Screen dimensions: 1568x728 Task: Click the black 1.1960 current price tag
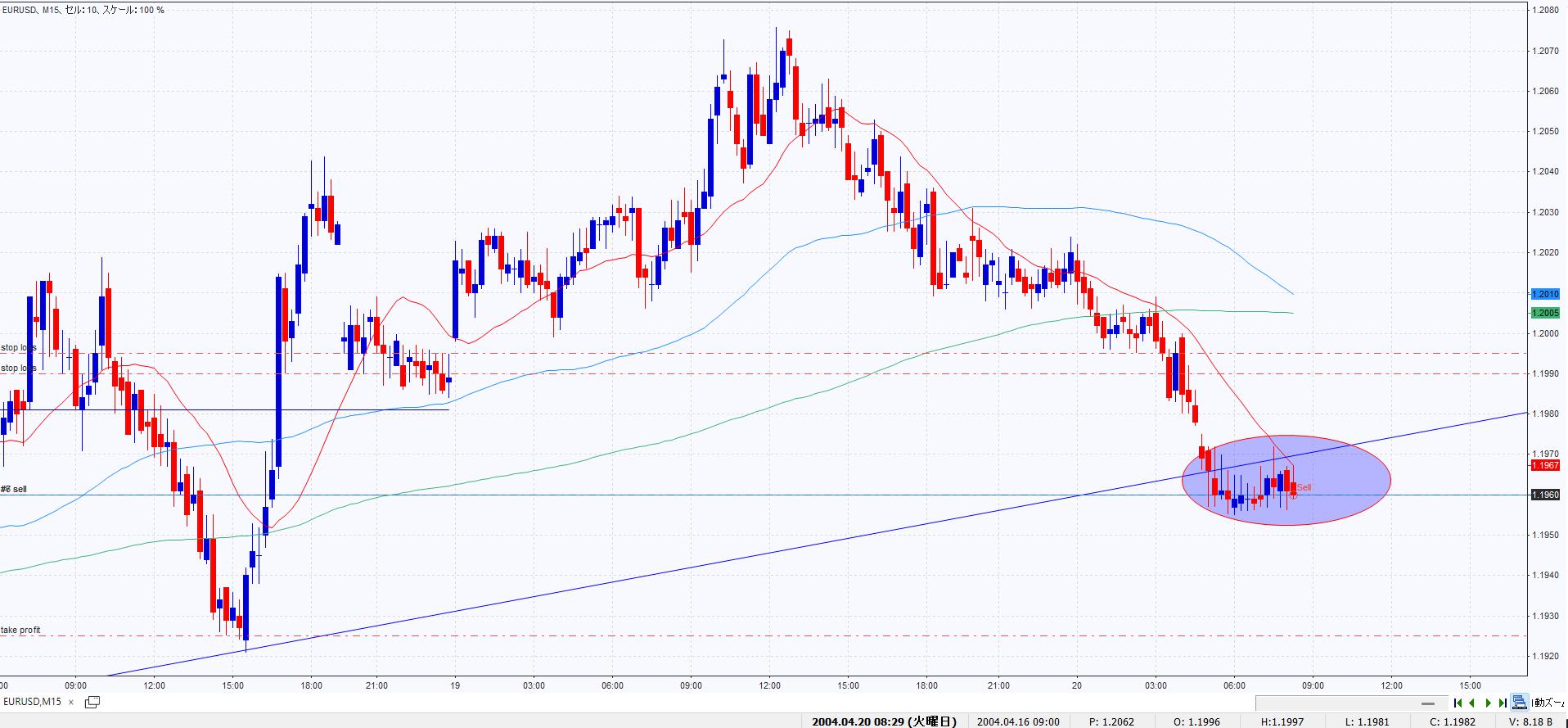click(x=1545, y=495)
